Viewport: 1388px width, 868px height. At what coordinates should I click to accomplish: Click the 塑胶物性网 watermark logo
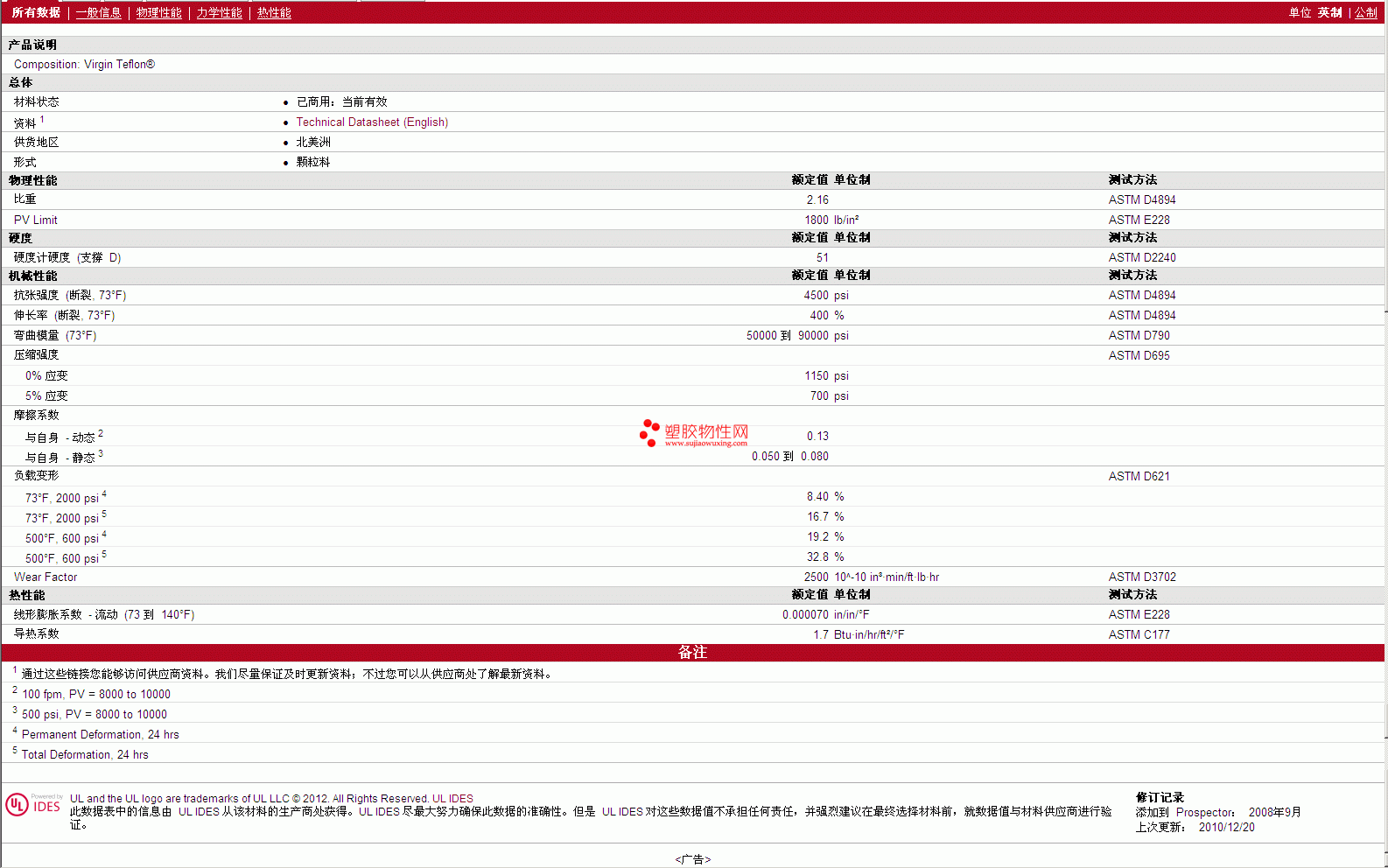point(694,433)
